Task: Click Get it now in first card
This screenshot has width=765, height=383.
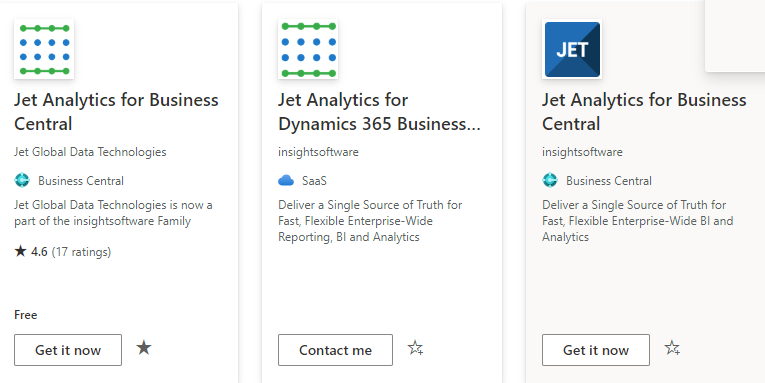Action: point(68,350)
